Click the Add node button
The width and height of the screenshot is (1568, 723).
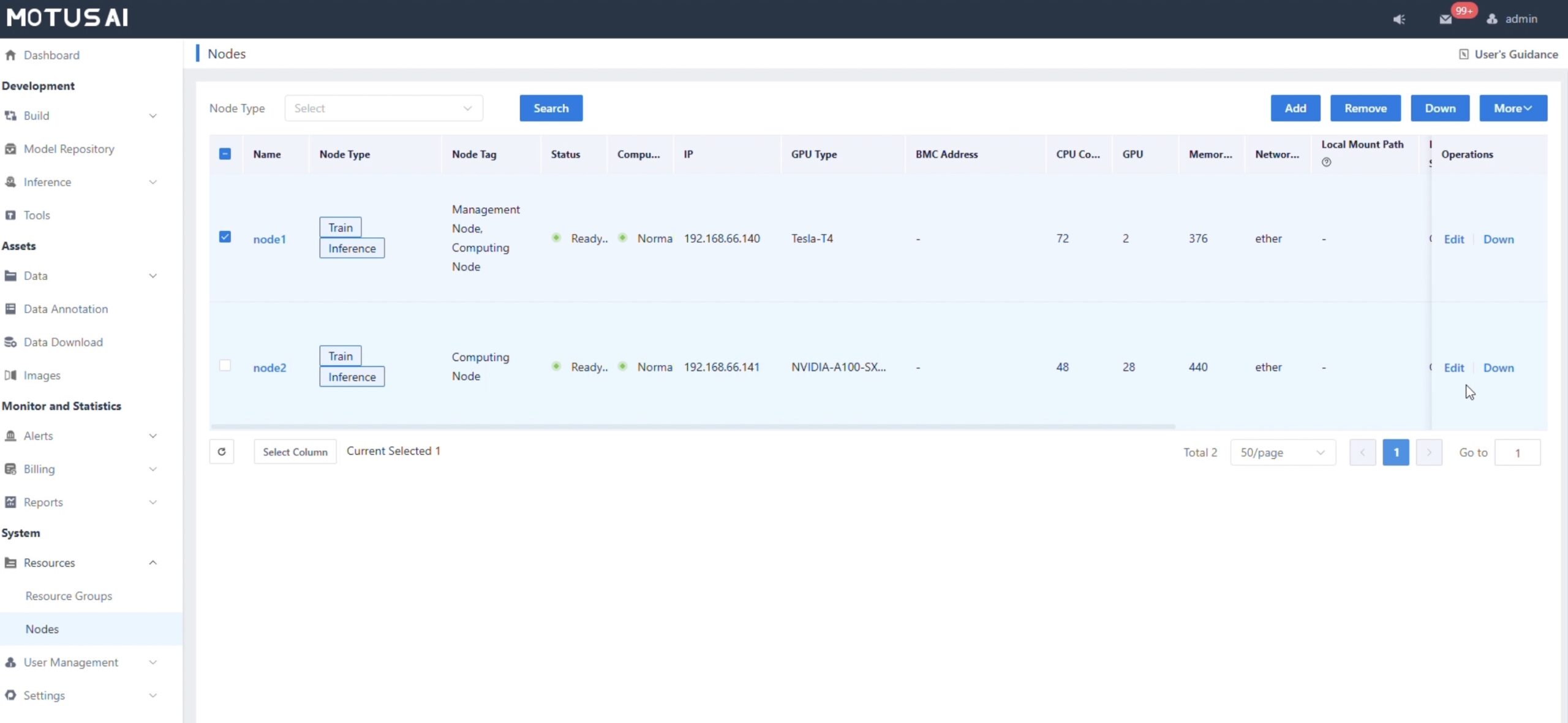[x=1295, y=108]
